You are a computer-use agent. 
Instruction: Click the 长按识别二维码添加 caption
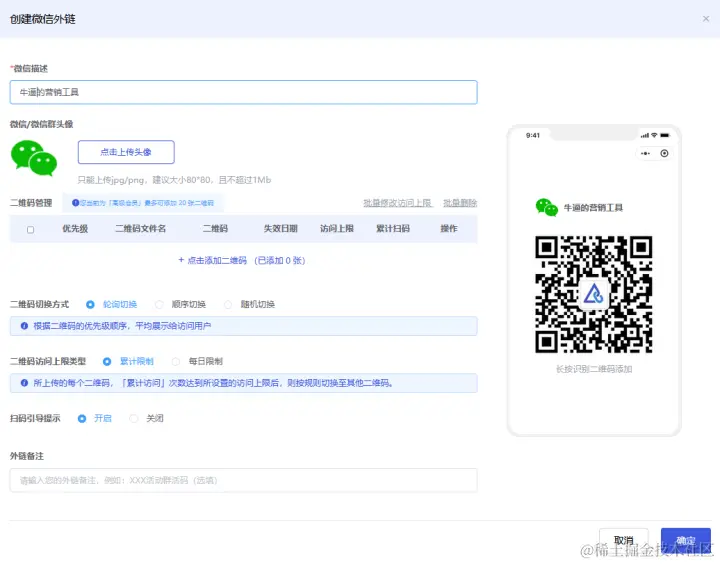click(x=594, y=369)
